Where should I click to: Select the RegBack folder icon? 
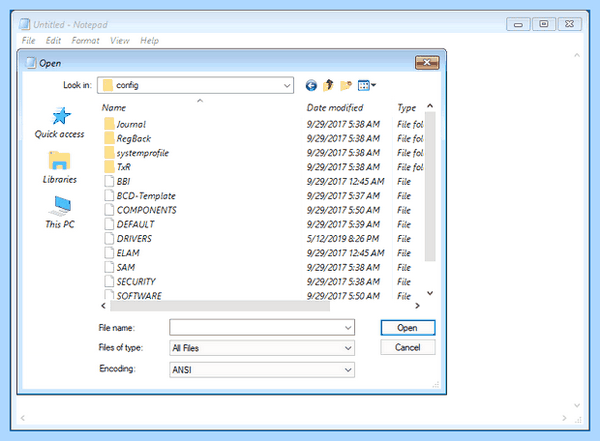pos(109,138)
